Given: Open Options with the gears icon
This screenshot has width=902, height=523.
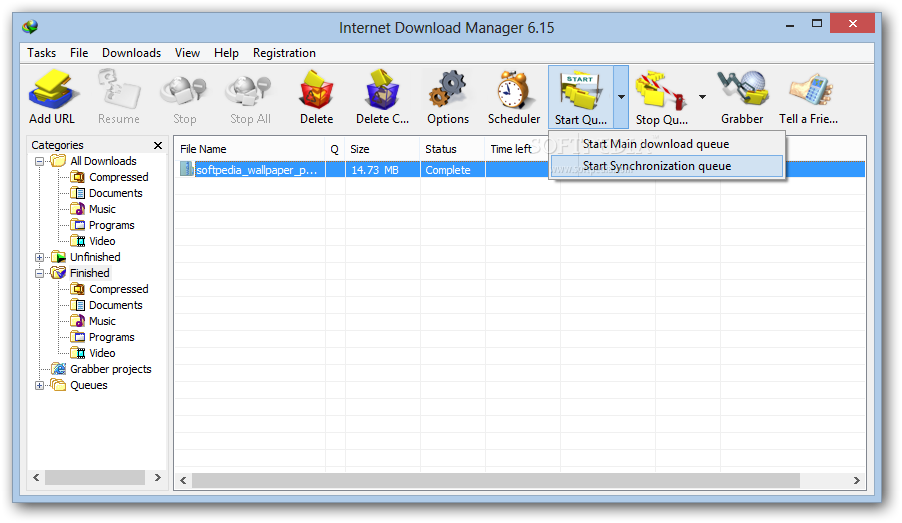Looking at the screenshot, I should point(448,89).
